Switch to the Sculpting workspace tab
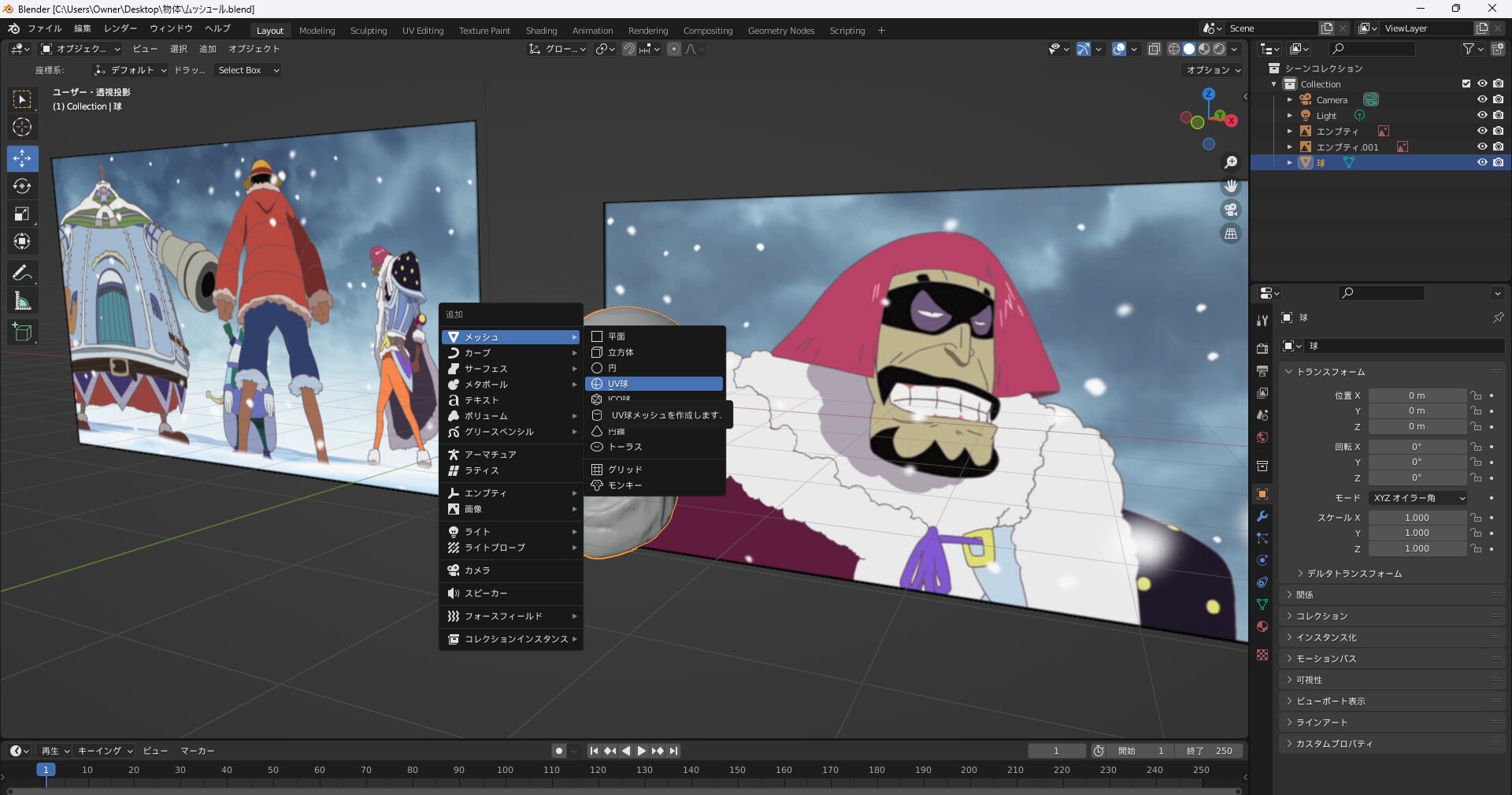Screen dimensions: 1512x795 click(369, 31)
